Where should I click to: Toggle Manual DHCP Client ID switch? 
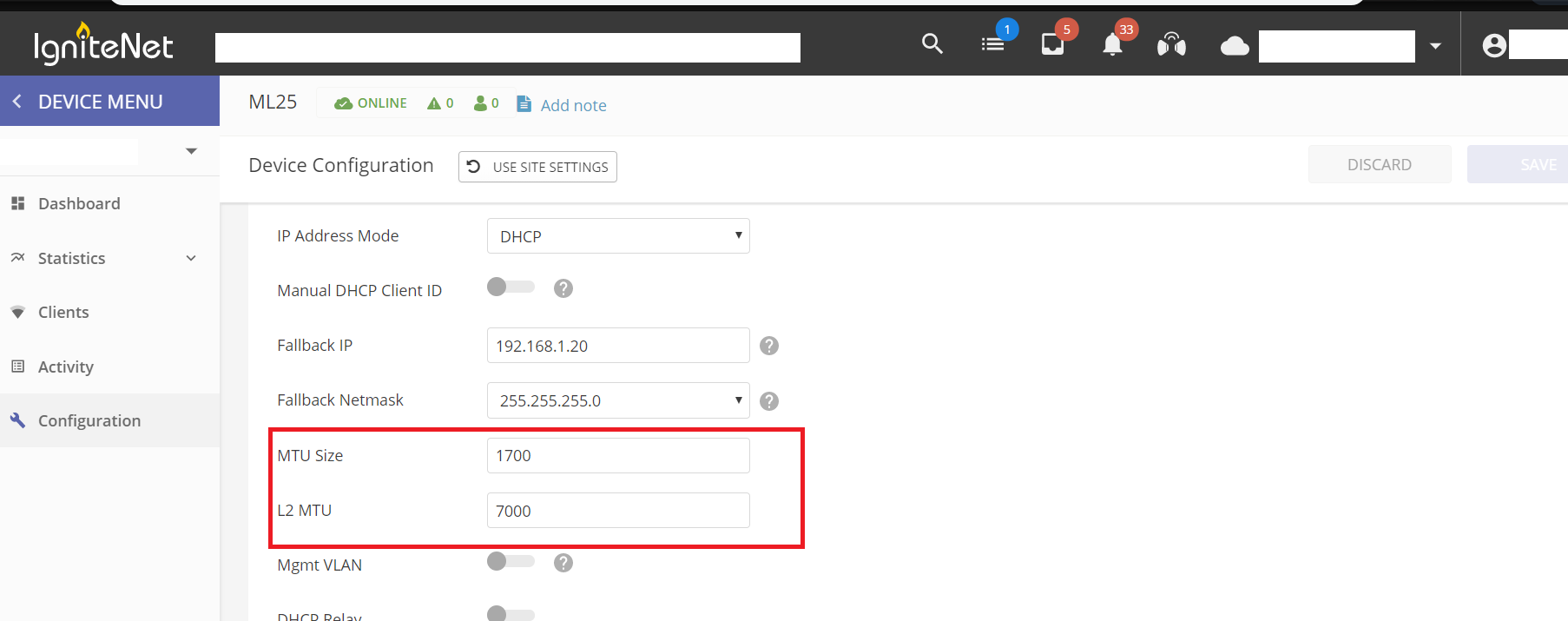click(511, 287)
